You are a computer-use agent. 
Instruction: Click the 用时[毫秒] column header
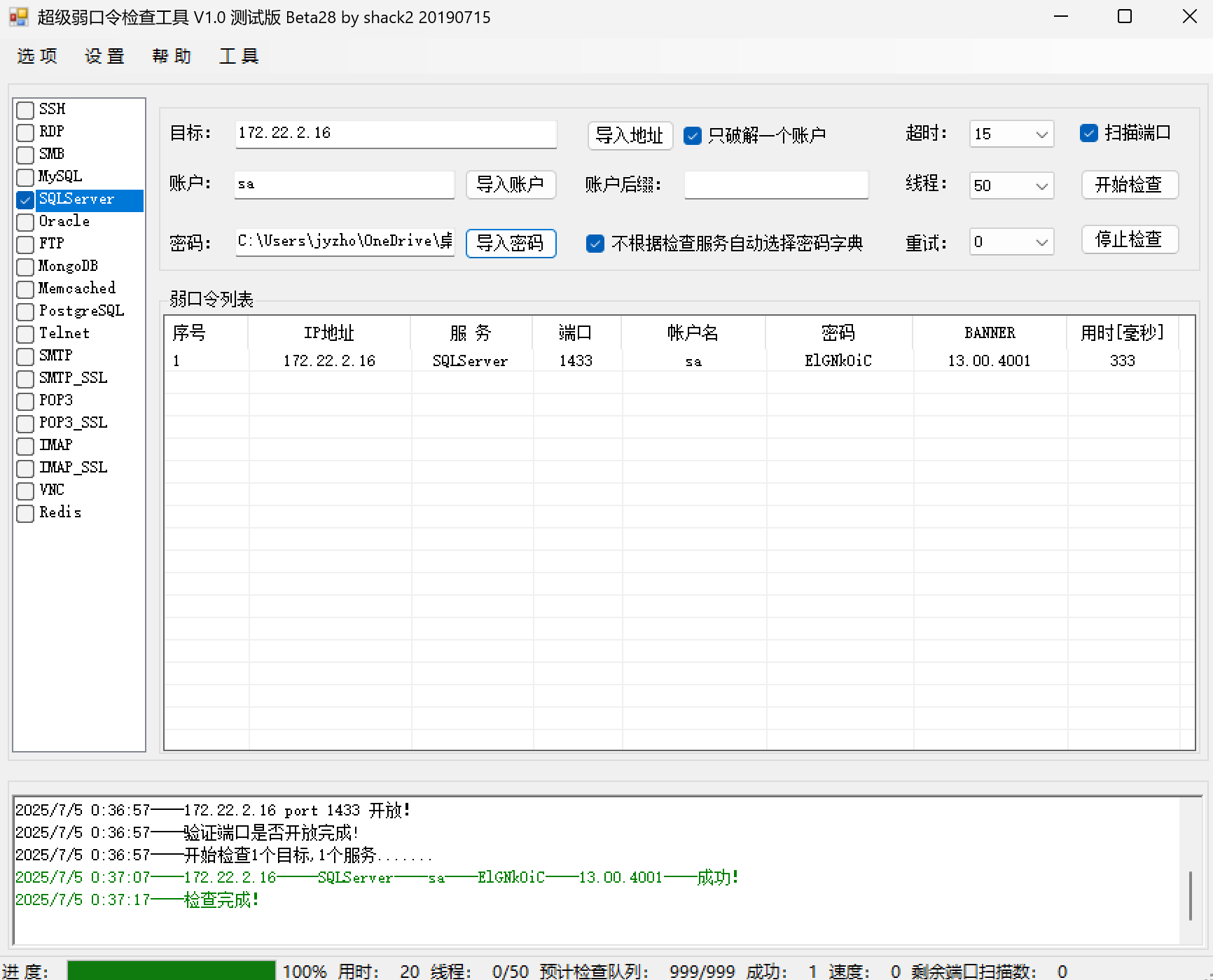pos(1123,332)
